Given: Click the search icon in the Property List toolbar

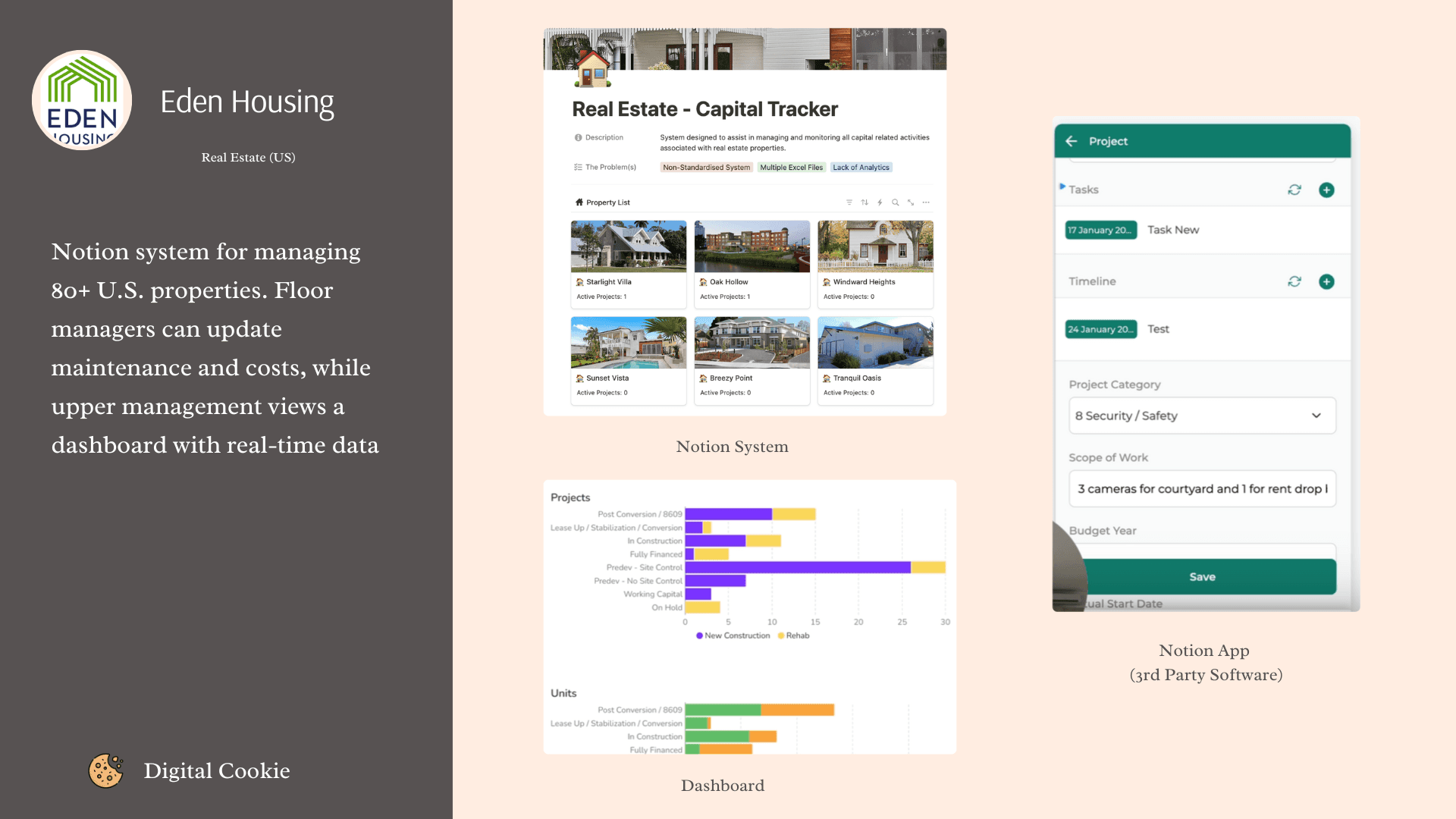Looking at the screenshot, I should coord(895,202).
